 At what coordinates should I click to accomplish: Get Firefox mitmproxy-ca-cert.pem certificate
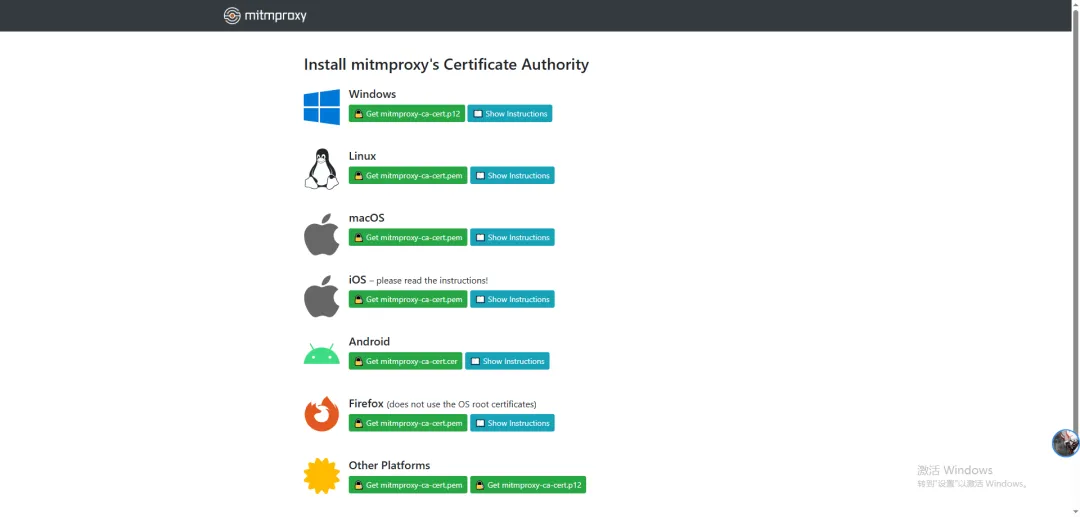point(408,424)
